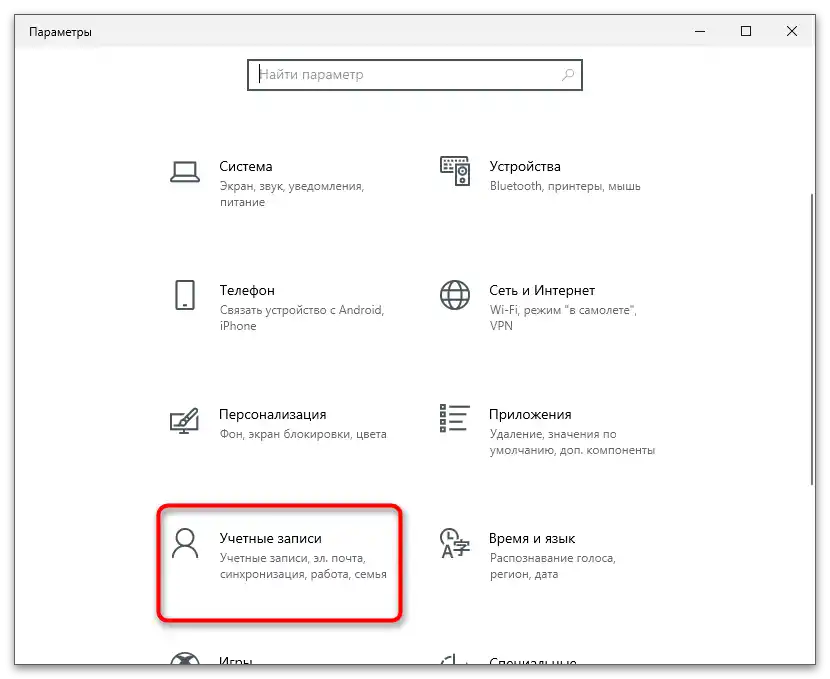Open the Устройства keyboard and speaker icon
830x679 pixels.
(455, 171)
